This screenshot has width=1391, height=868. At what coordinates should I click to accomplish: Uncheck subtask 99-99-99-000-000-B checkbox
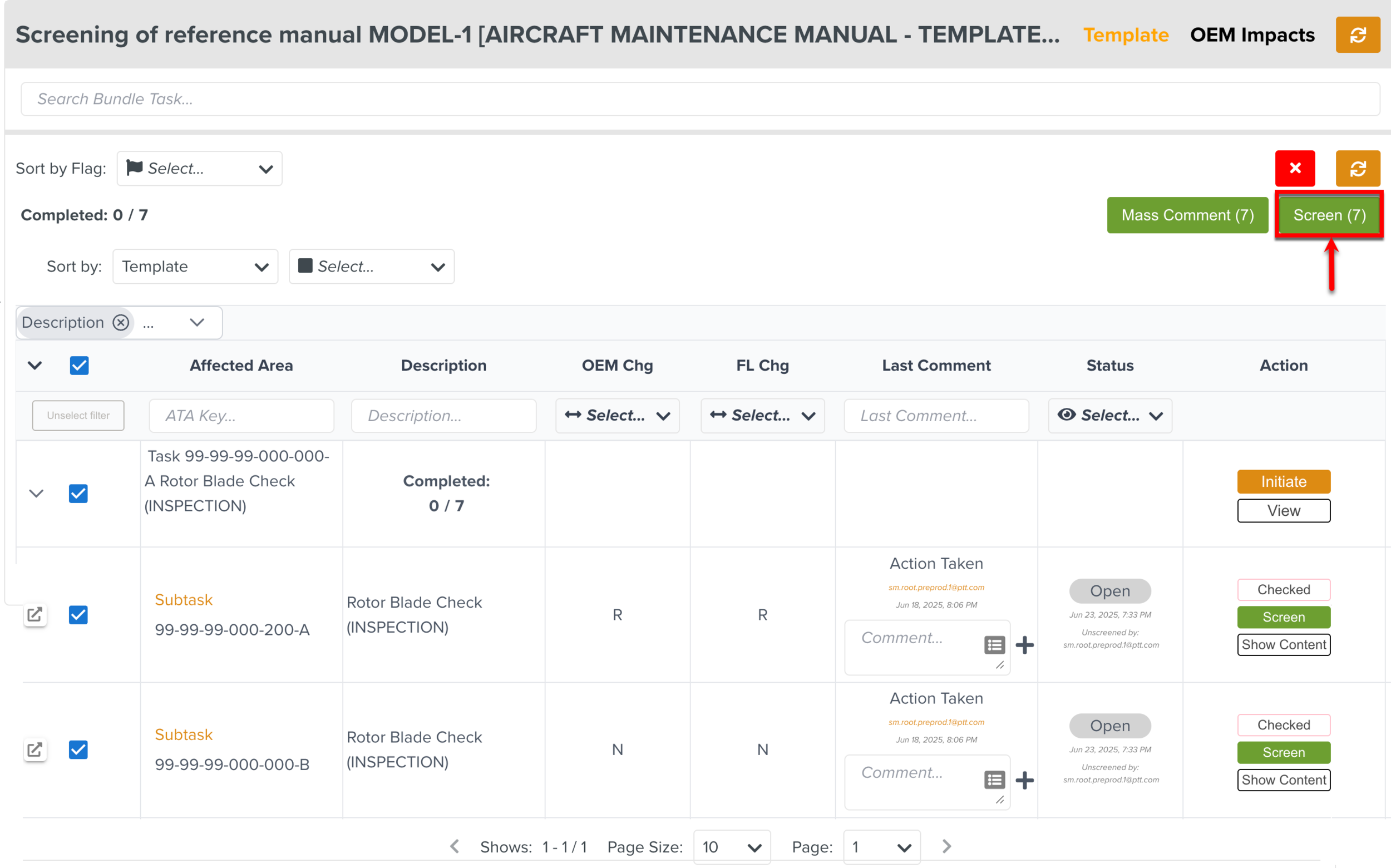(x=78, y=749)
